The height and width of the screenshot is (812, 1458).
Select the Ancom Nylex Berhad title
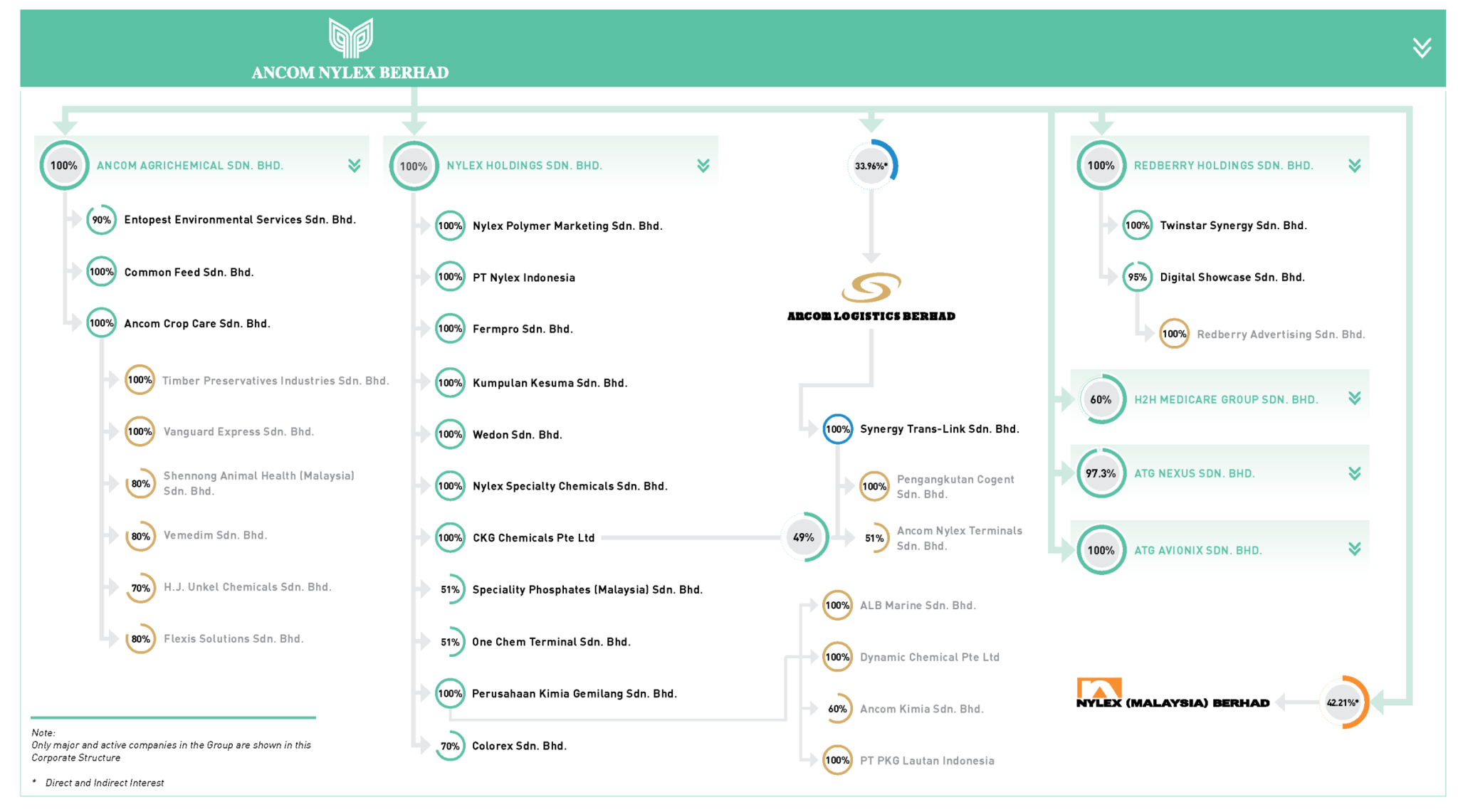(x=350, y=73)
